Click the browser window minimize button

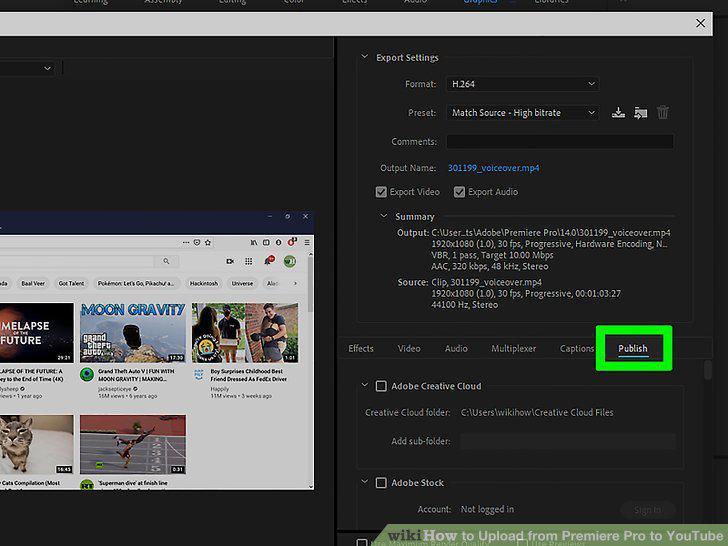pos(270,216)
